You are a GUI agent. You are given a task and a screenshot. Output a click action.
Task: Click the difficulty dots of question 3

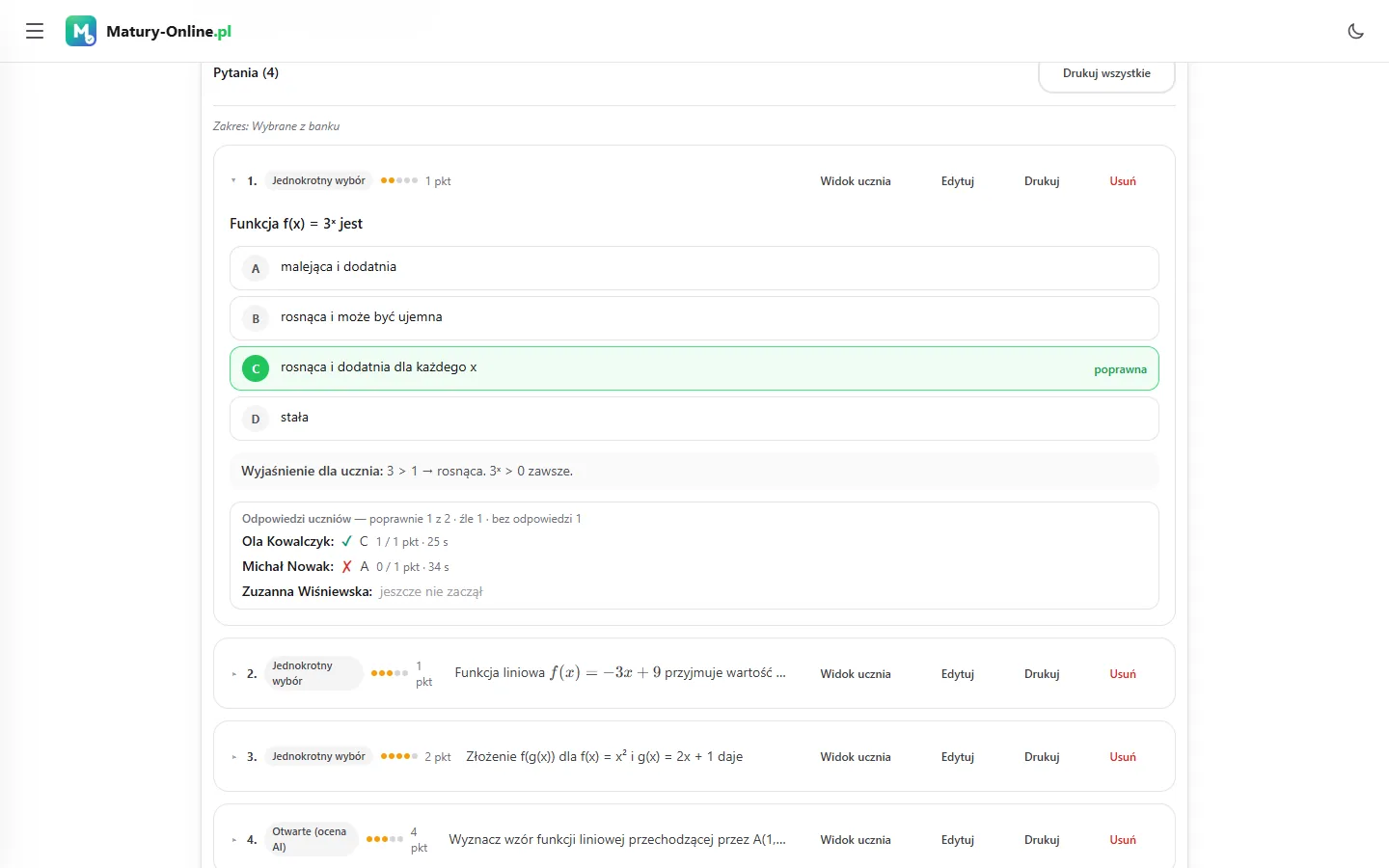click(399, 756)
